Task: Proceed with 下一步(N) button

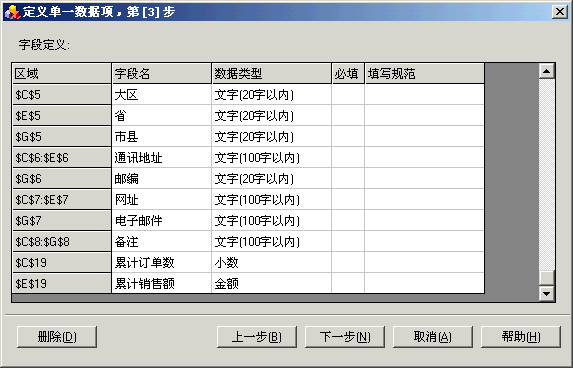Action: coord(345,337)
